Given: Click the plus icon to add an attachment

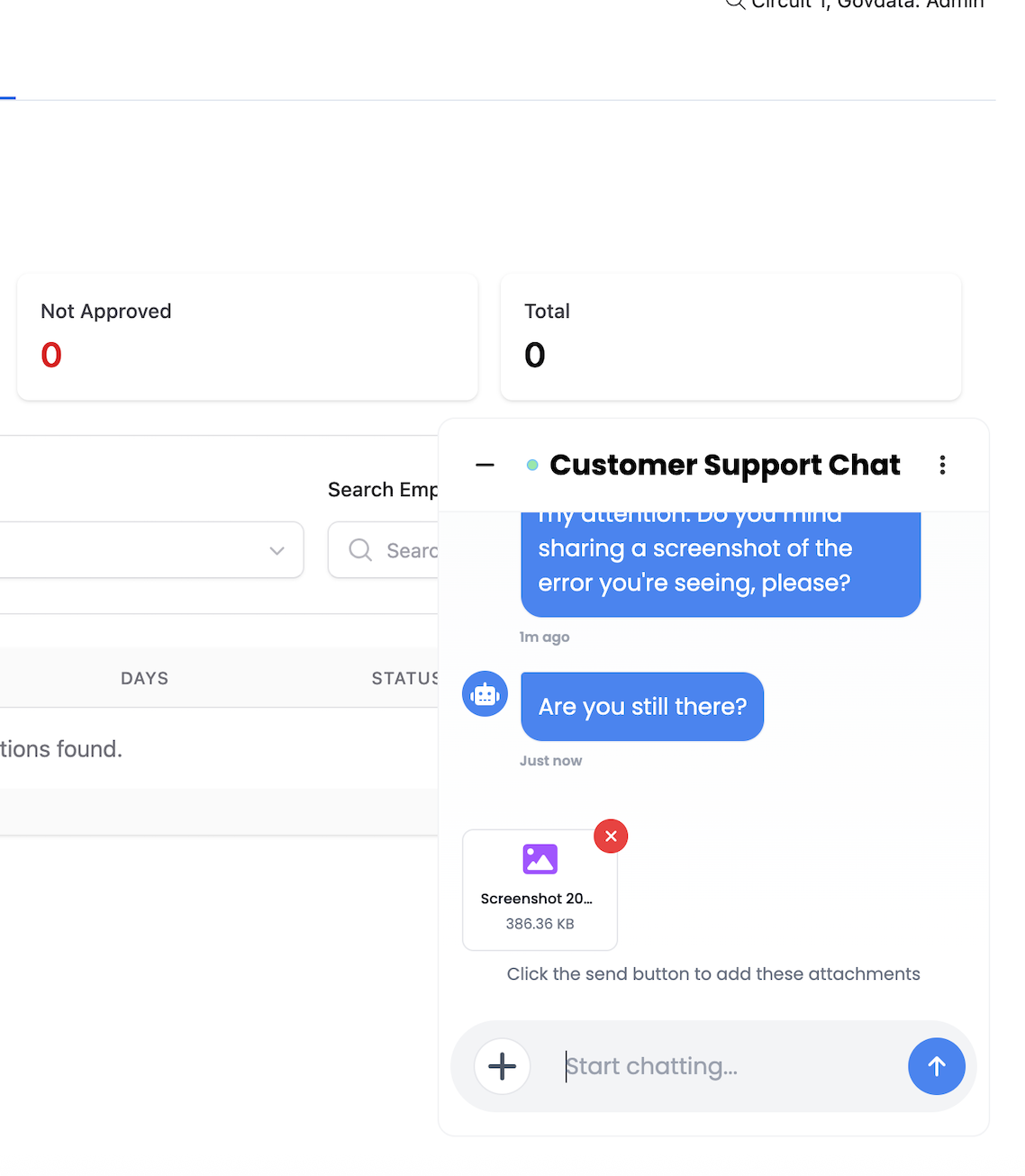Looking at the screenshot, I should point(502,1066).
